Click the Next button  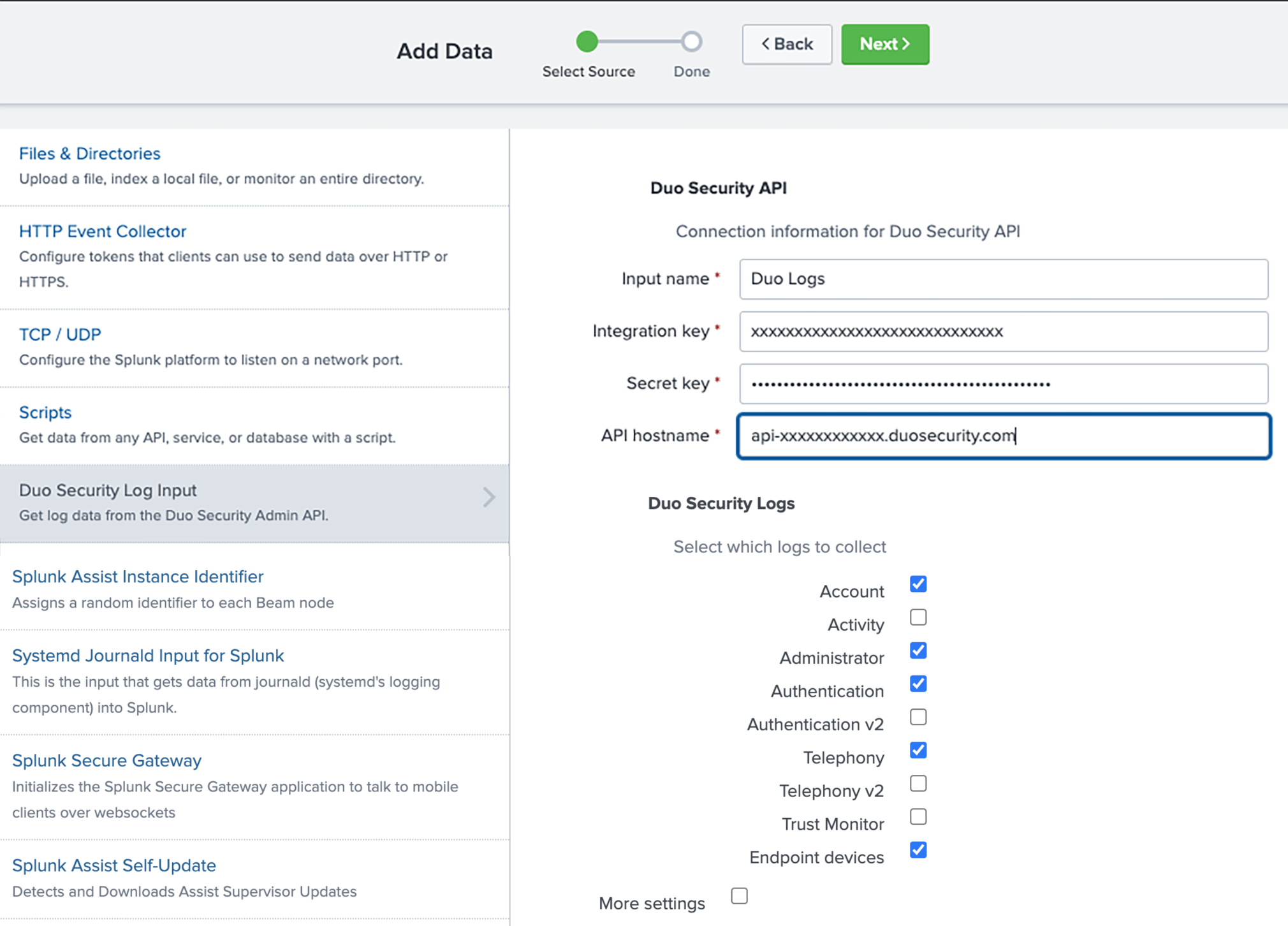tap(884, 44)
